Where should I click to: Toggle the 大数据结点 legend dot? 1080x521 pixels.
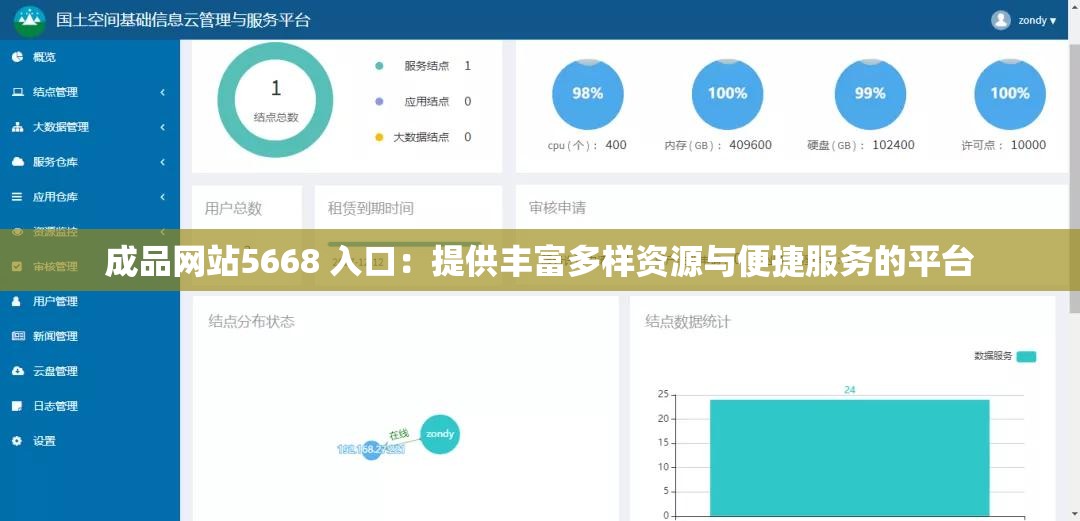379,137
